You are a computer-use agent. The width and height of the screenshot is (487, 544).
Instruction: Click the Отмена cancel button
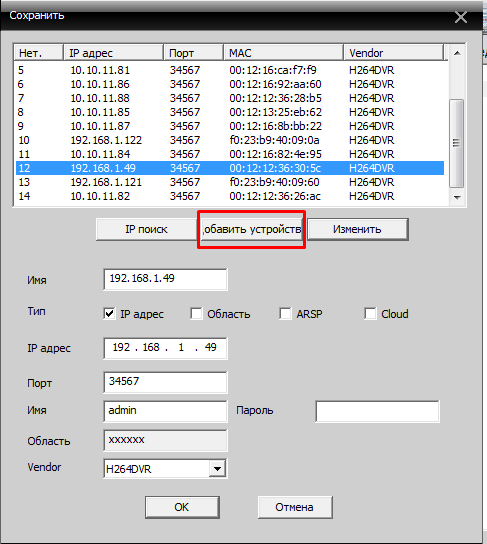295,507
